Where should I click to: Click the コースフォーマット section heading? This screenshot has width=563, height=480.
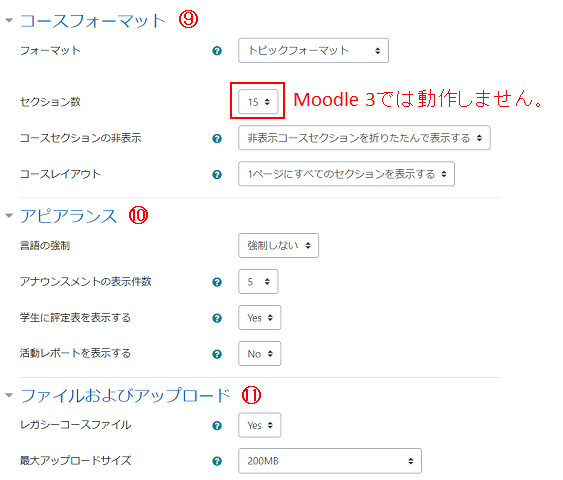coord(93,20)
